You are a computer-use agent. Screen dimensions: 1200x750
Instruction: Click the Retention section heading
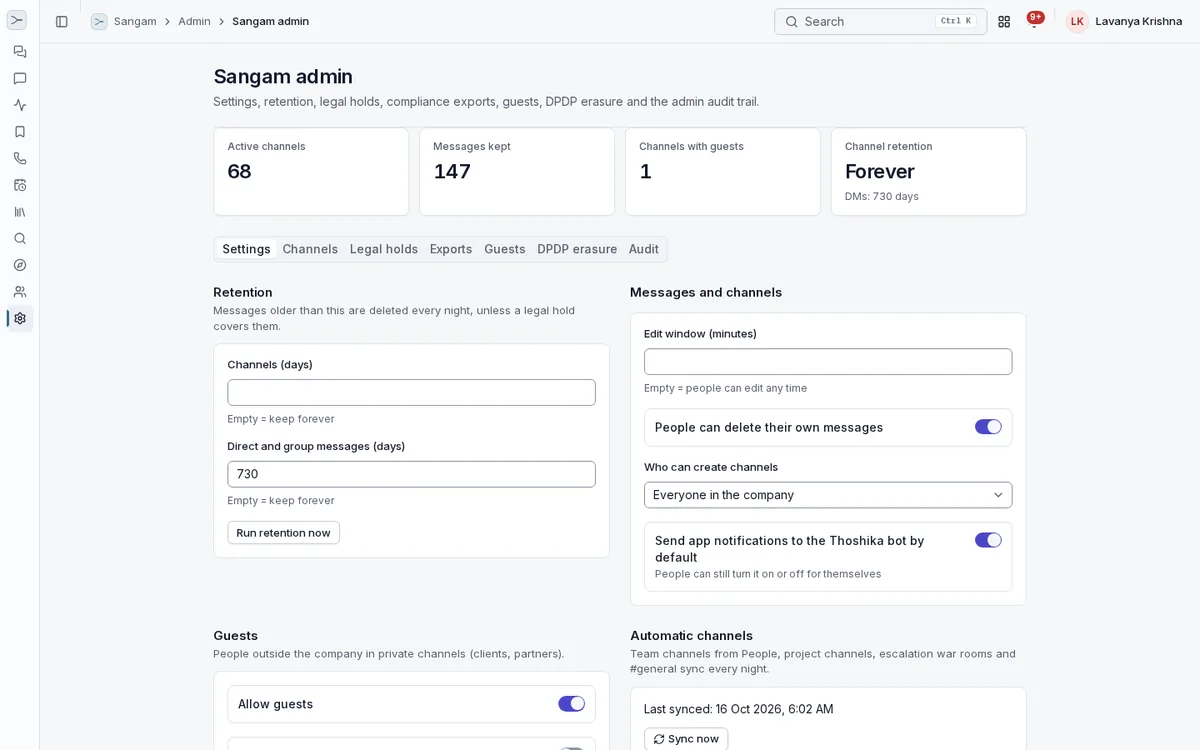click(243, 292)
